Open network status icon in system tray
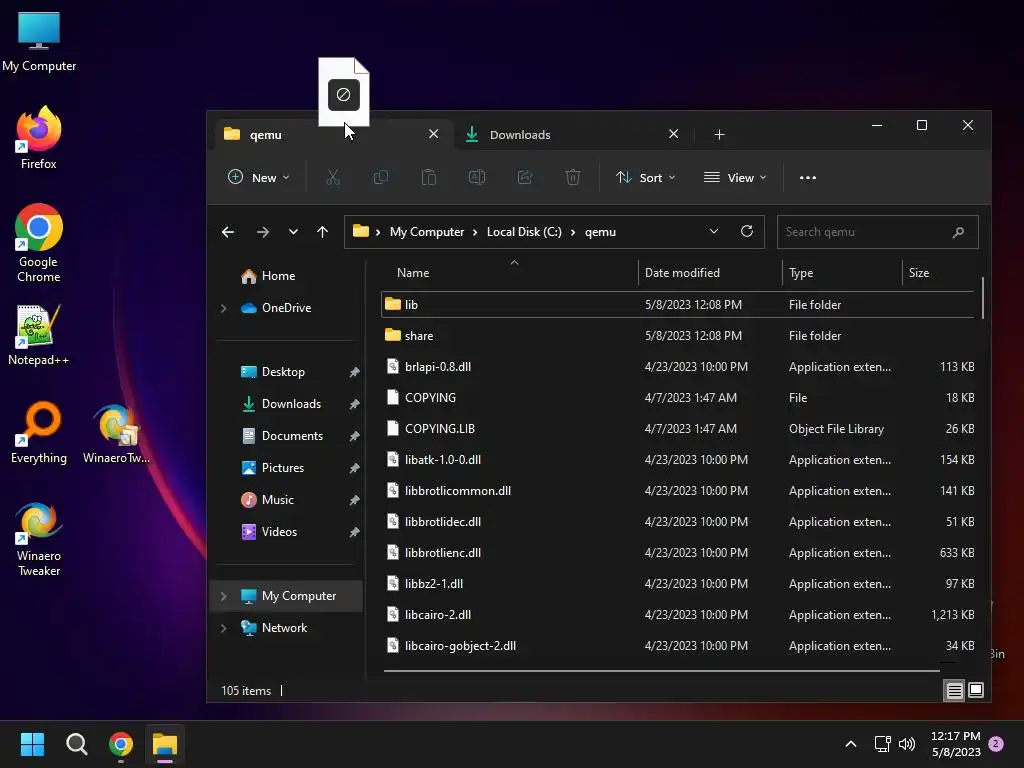This screenshot has height=768, width=1024. click(882, 744)
